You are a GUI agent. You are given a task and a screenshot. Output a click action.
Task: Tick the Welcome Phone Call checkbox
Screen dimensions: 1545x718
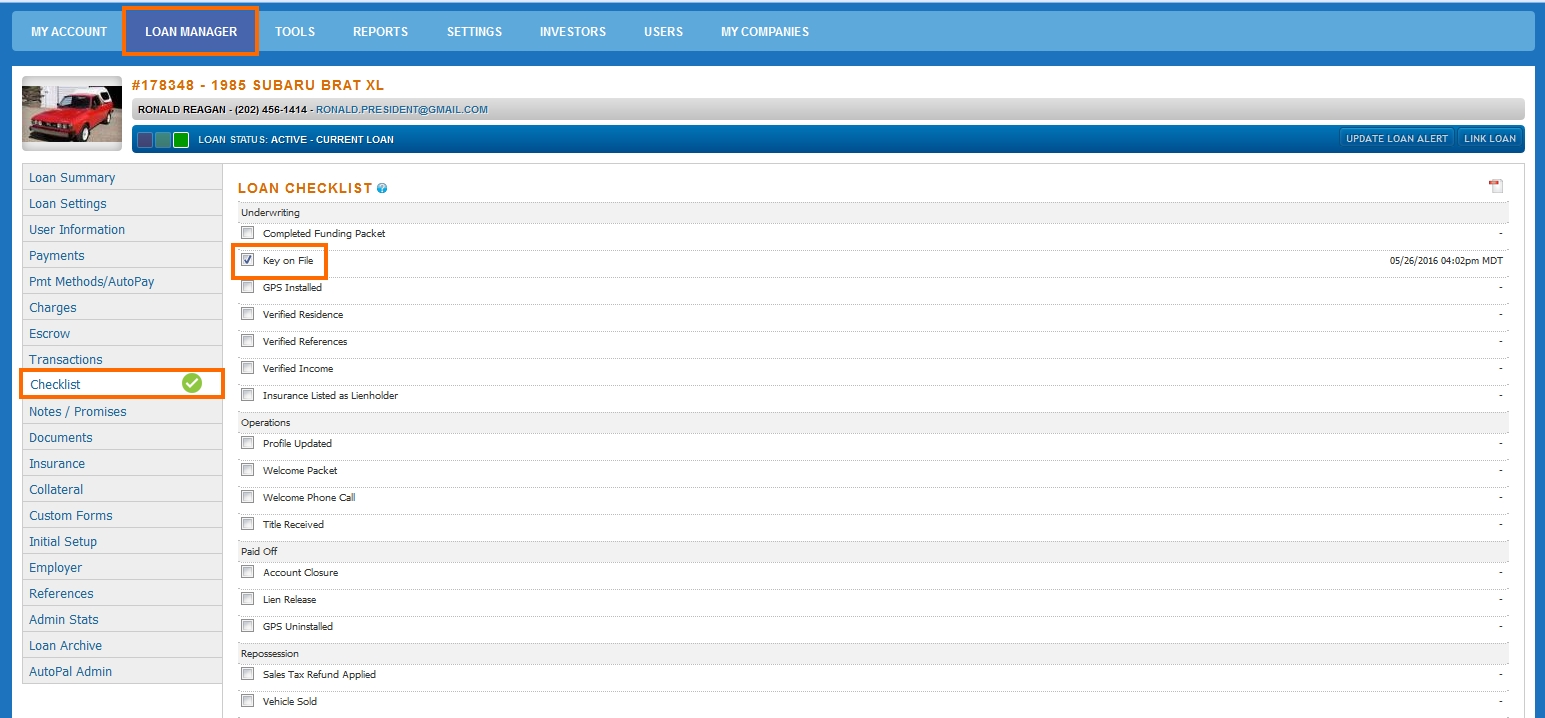(x=248, y=497)
